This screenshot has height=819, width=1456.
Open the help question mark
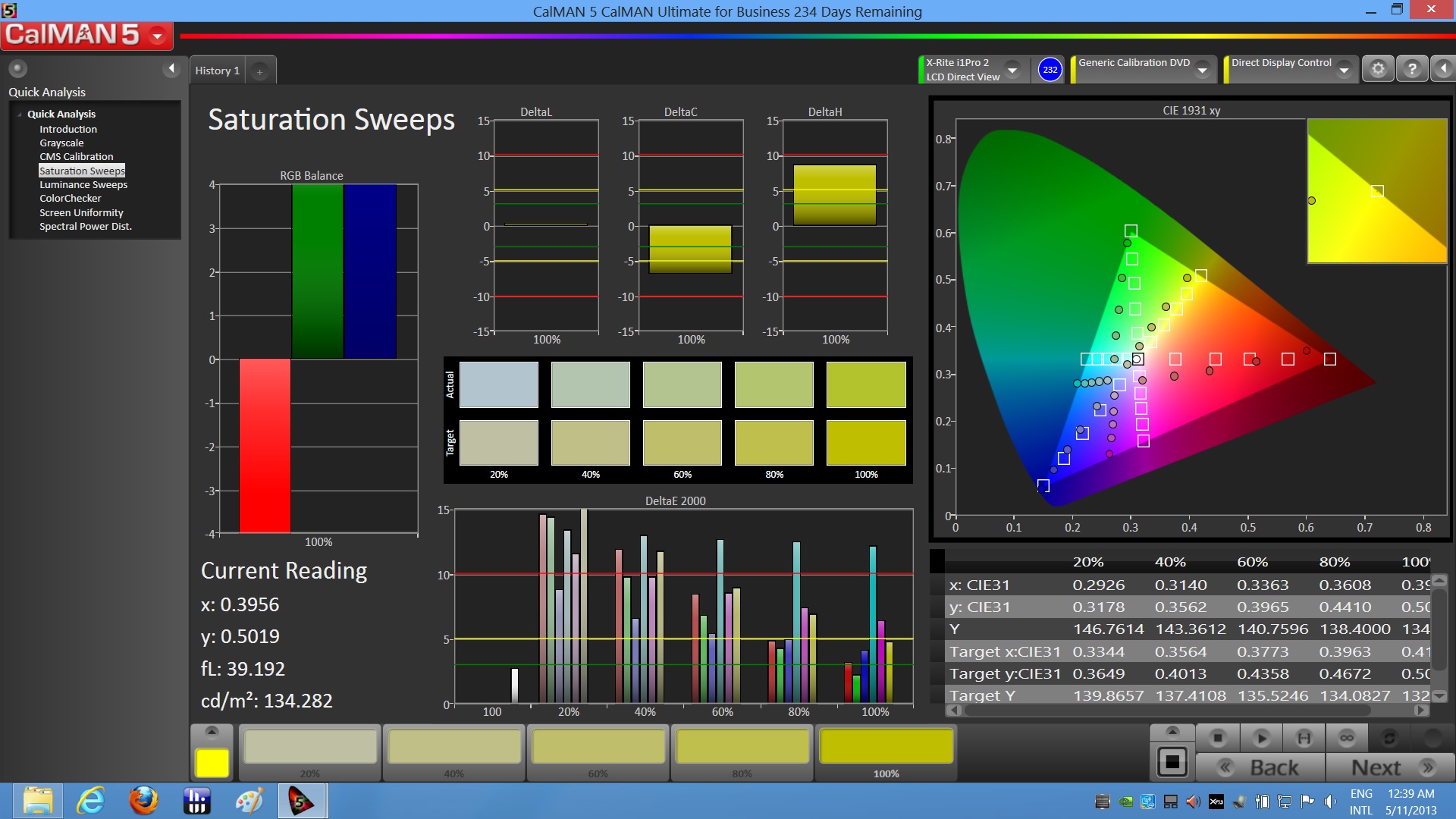(1412, 69)
